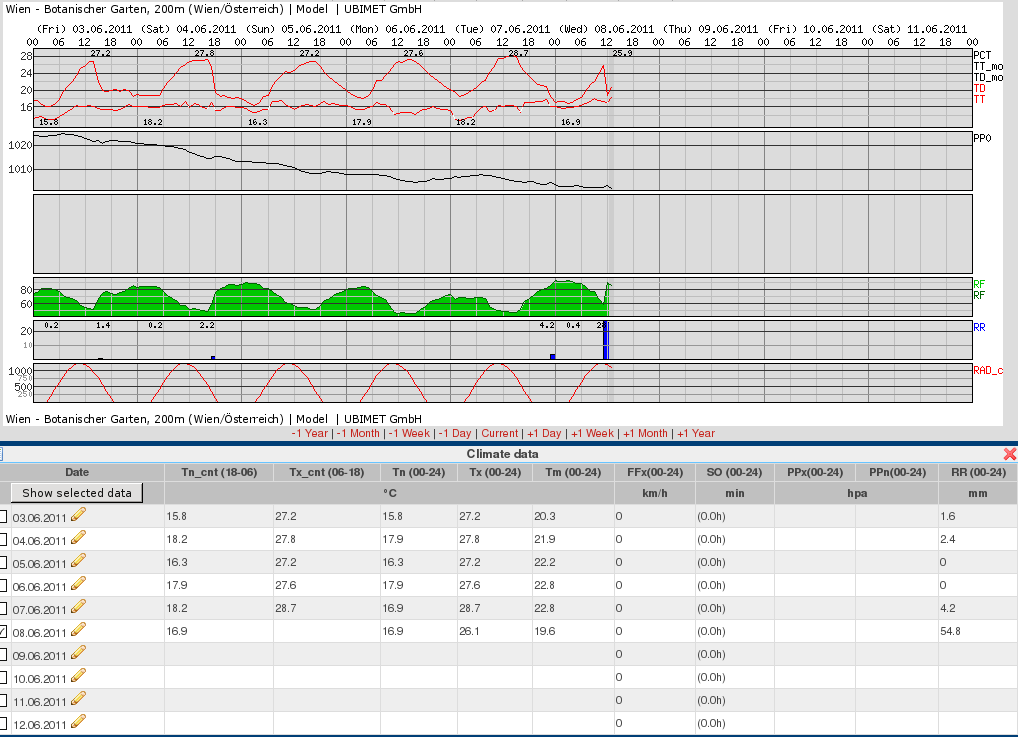The height and width of the screenshot is (737, 1018).
Task: Edit the 12.06.2011 row with pencil icon
Action: [x=78, y=721]
